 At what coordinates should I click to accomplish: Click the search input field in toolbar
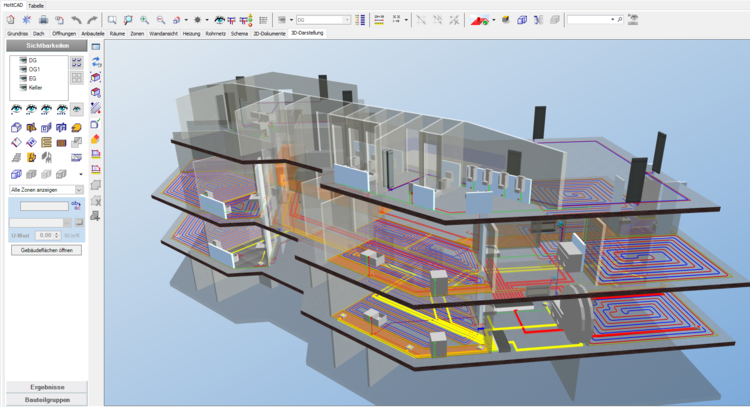click(590, 19)
